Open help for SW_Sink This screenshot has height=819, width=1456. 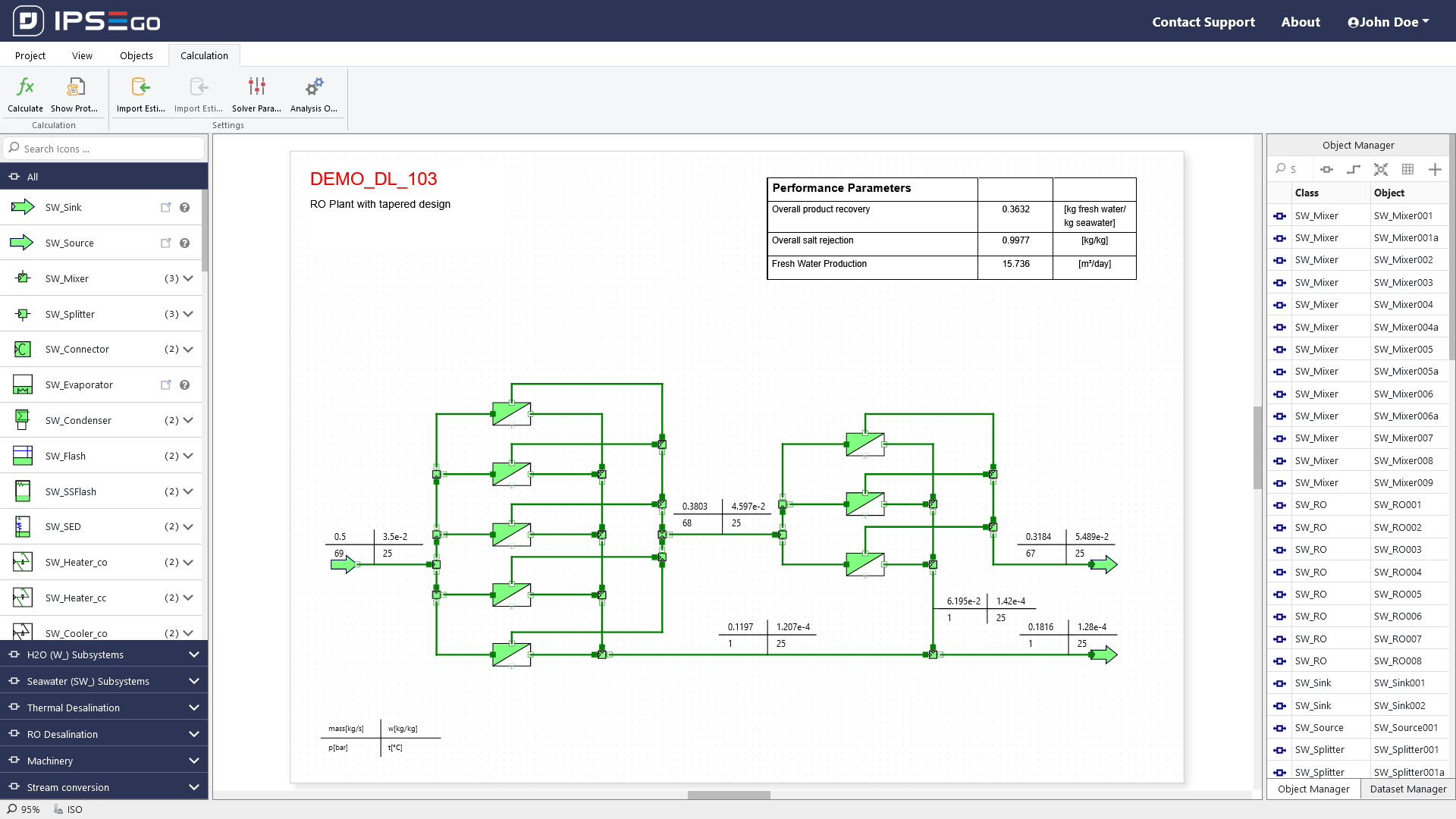(184, 208)
